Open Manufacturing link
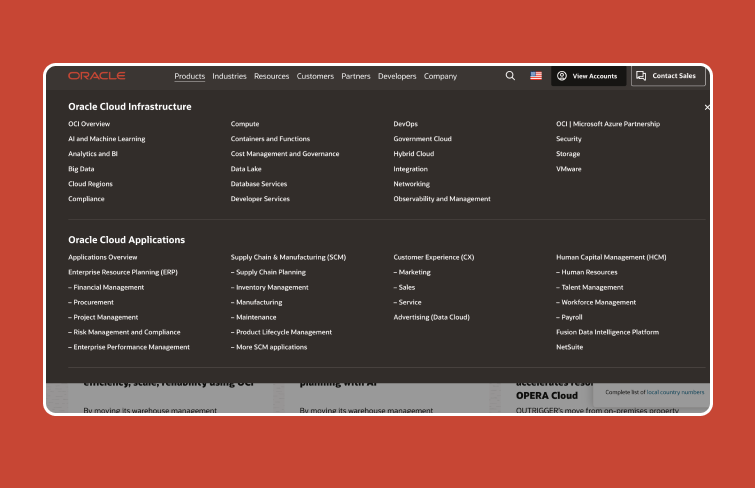The image size is (755, 488). (256, 303)
